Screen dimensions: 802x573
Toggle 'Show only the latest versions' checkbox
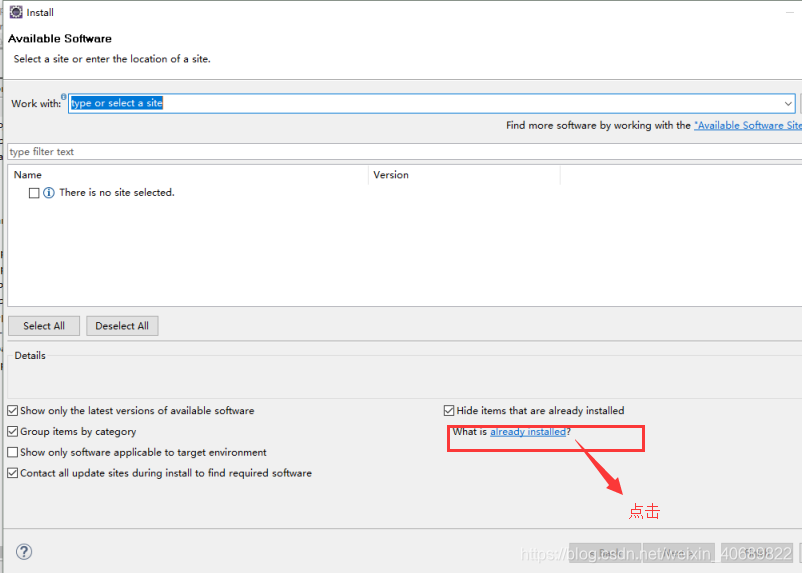pos(13,410)
